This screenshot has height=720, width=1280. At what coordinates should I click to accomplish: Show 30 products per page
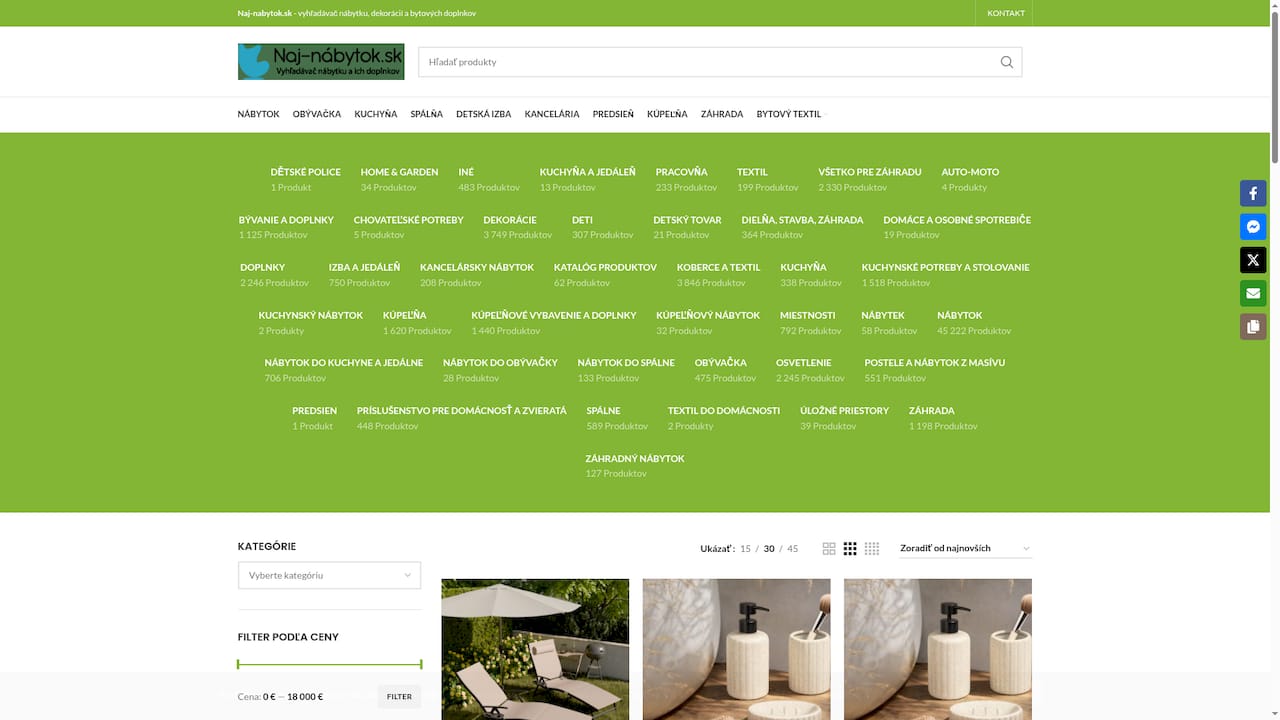[769, 549]
